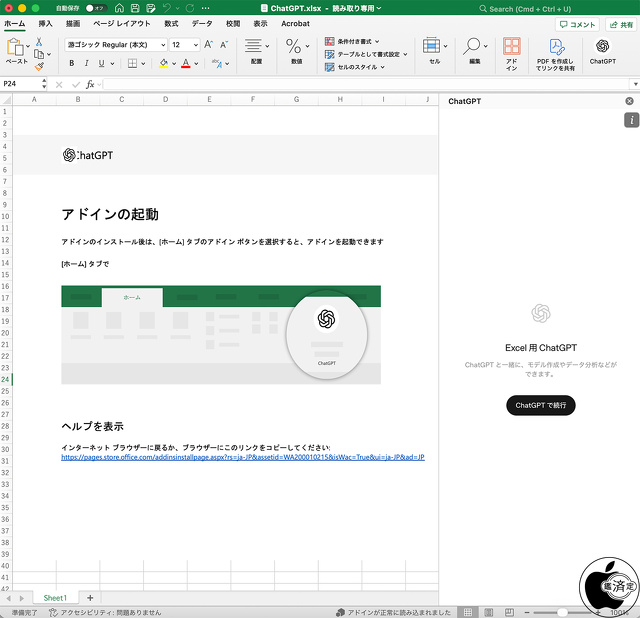Insert function with fx icon
The width and height of the screenshot is (640, 618).
(90, 84)
